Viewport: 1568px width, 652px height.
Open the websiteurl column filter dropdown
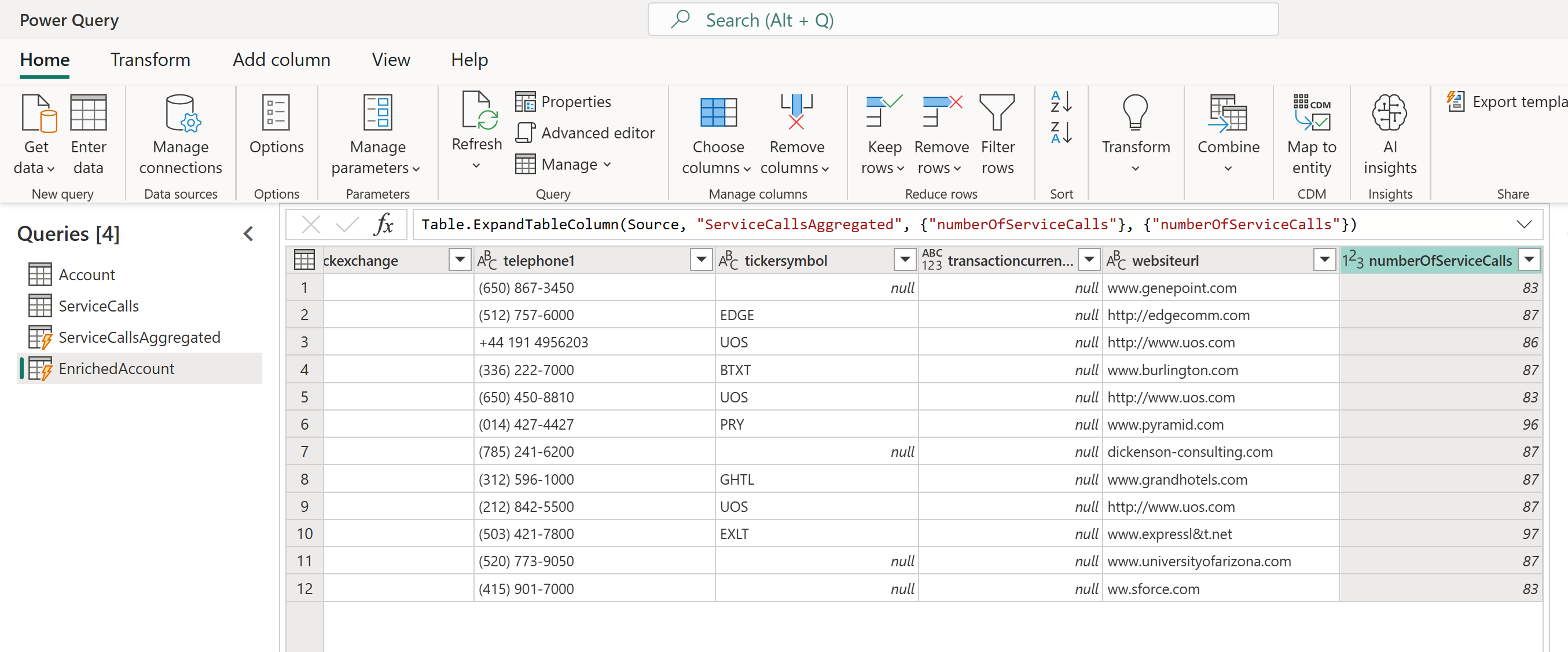click(1324, 259)
